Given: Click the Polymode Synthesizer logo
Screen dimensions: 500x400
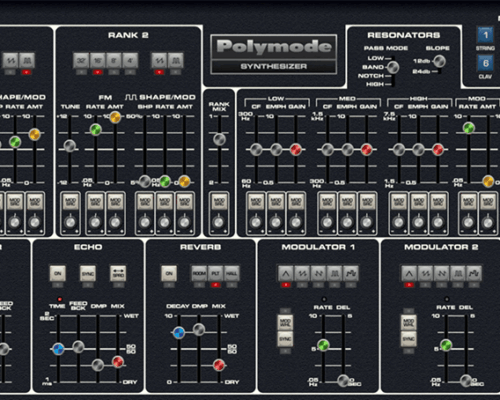Looking at the screenshot, I should tap(274, 54).
